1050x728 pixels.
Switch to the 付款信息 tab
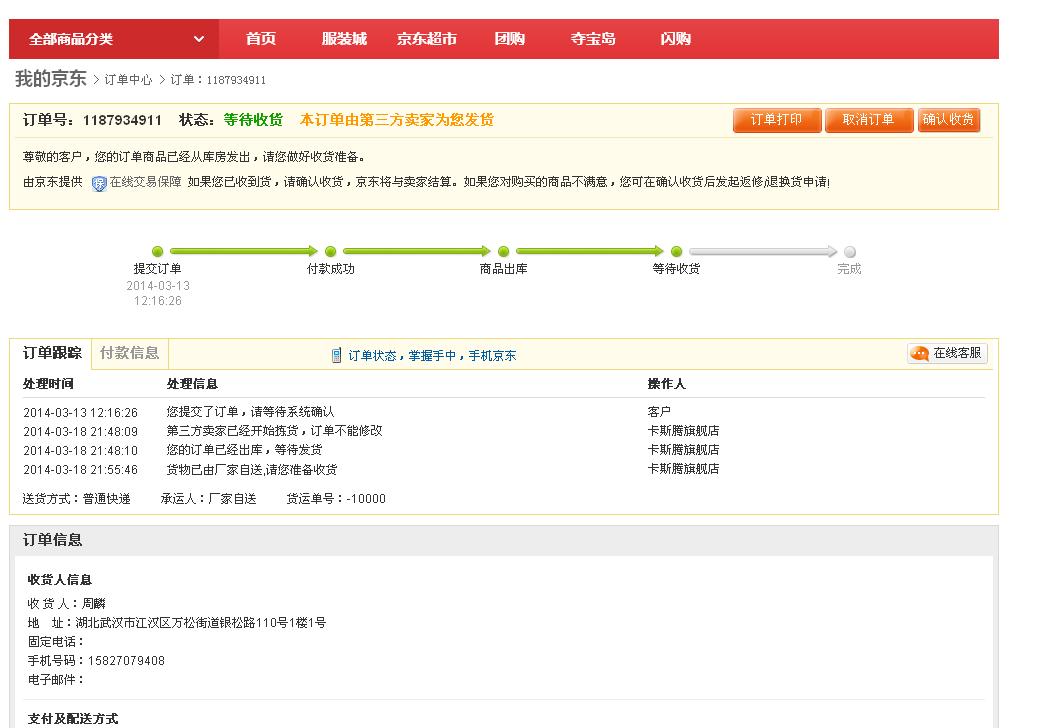coord(128,353)
